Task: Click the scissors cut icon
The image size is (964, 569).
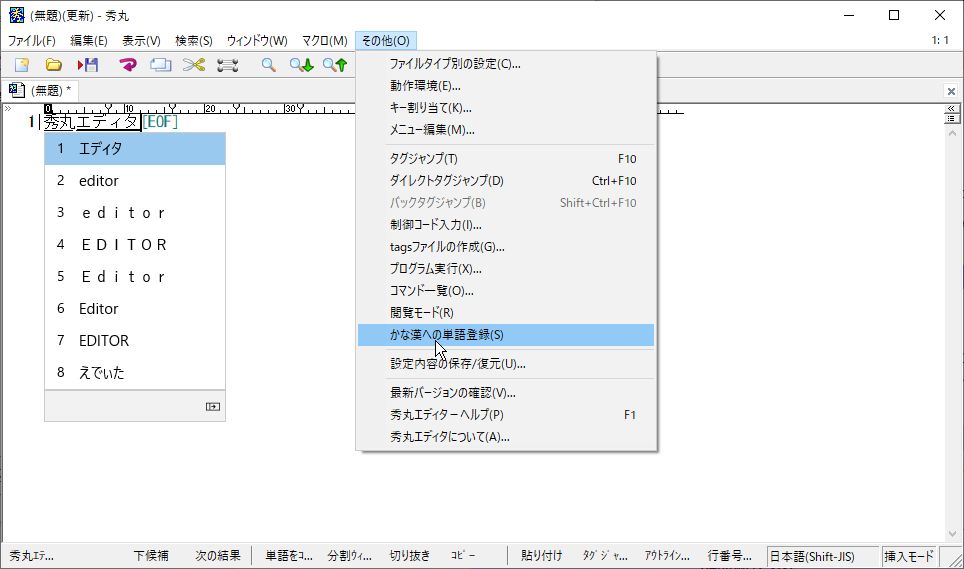Action: 194,65
